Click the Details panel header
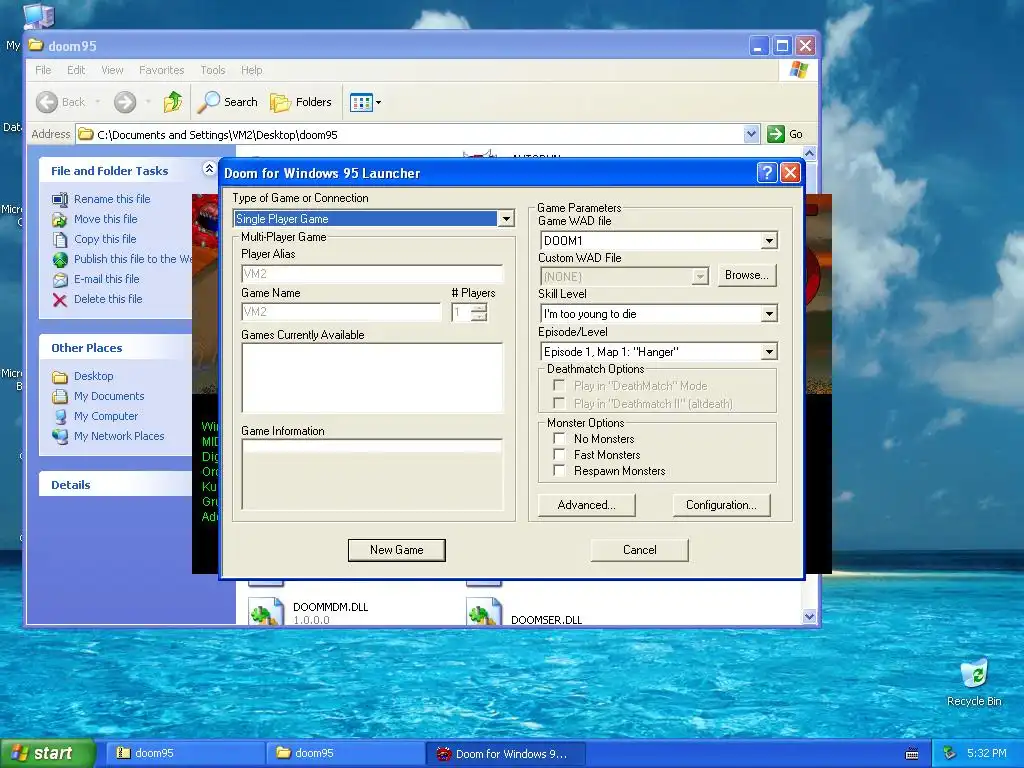This screenshot has height=768, width=1024. click(x=115, y=485)
